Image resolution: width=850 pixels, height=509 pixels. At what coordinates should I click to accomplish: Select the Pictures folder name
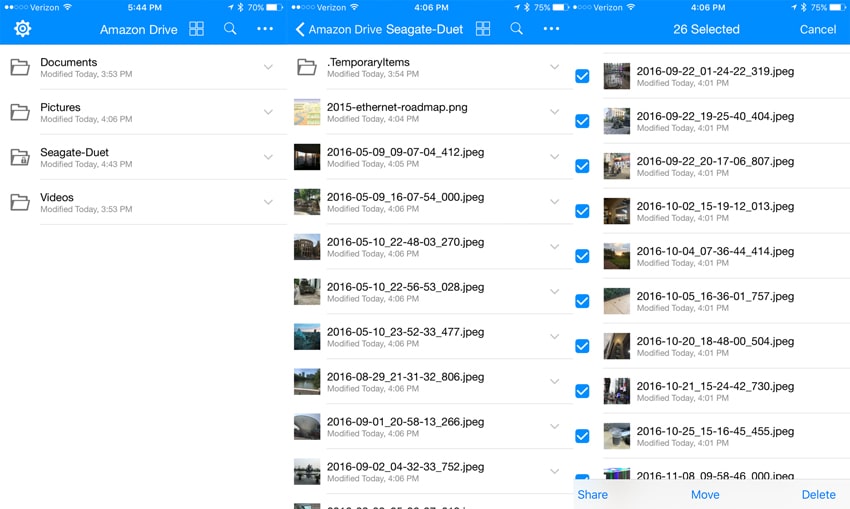coord(60,107)
